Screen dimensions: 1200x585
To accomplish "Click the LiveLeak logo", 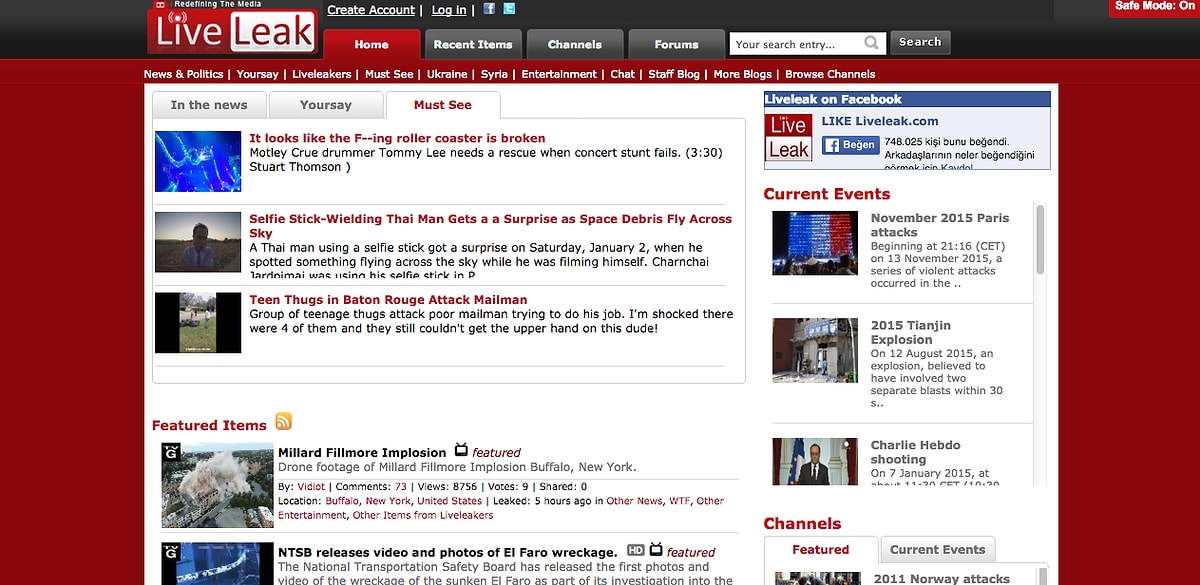I will pos(232,30).
